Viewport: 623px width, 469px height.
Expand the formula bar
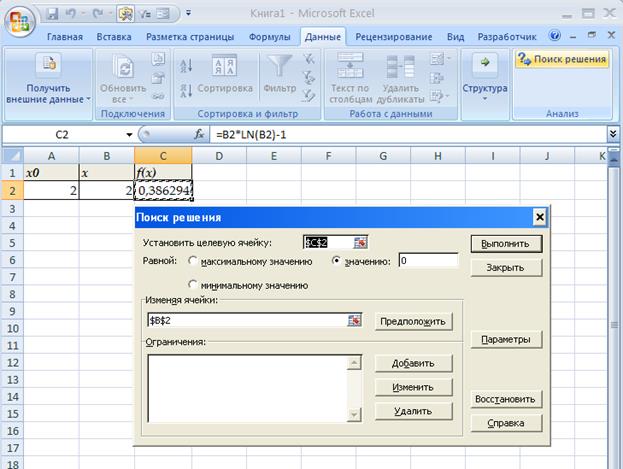point(613,134)
